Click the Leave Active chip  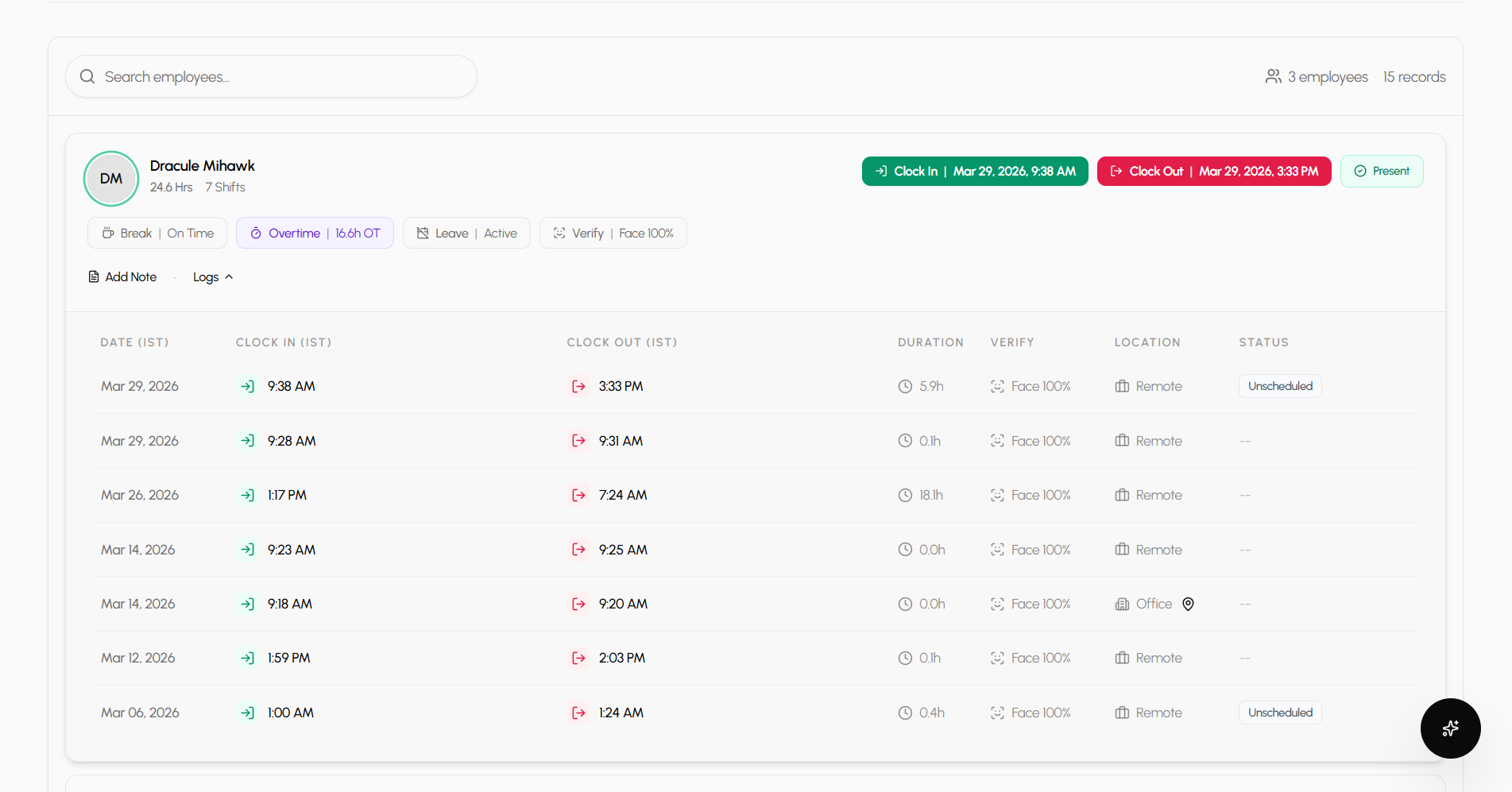(x=466, y=234)
